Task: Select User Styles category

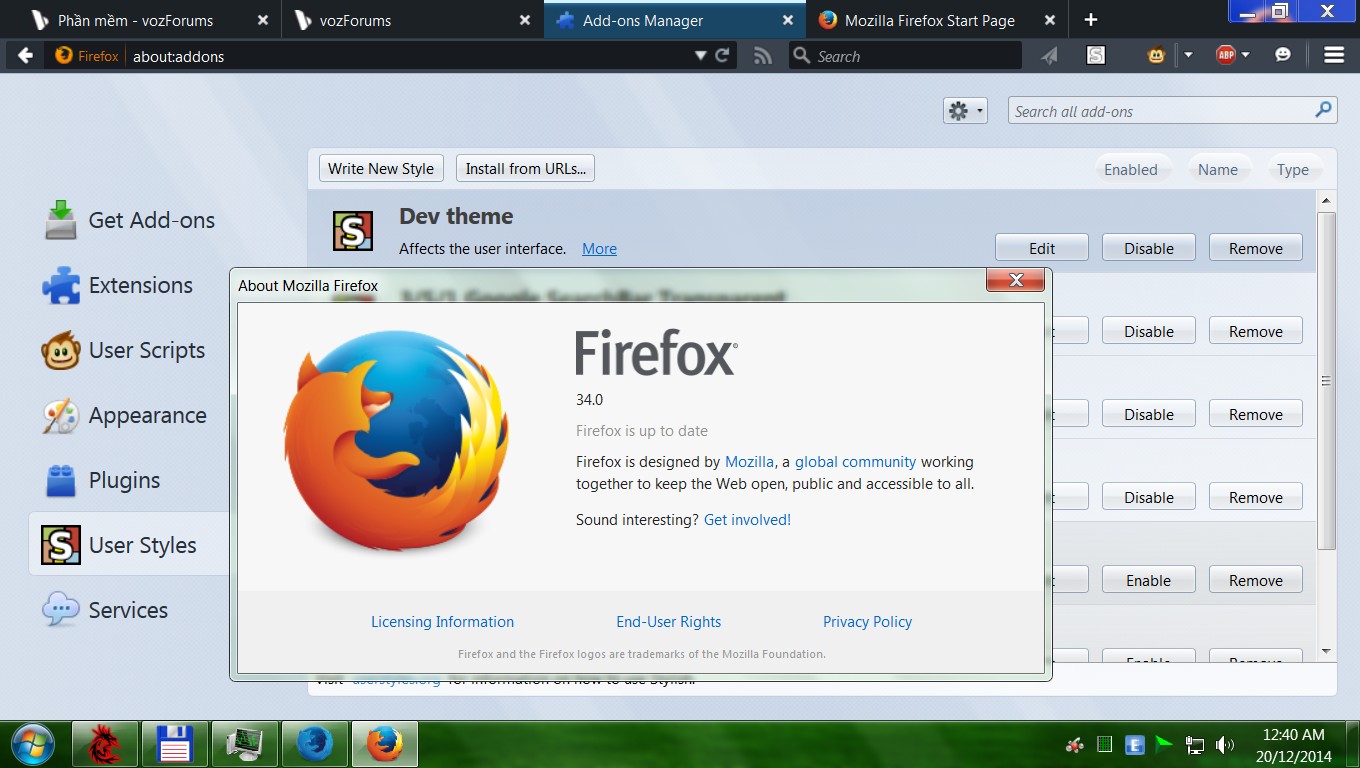Action: coord(130,545)
